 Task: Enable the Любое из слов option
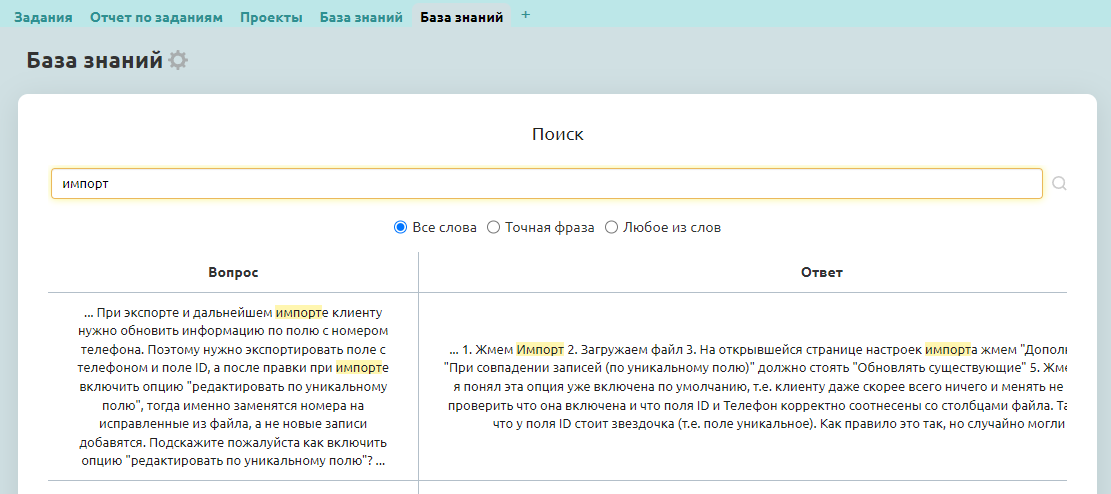pos(612,227)
